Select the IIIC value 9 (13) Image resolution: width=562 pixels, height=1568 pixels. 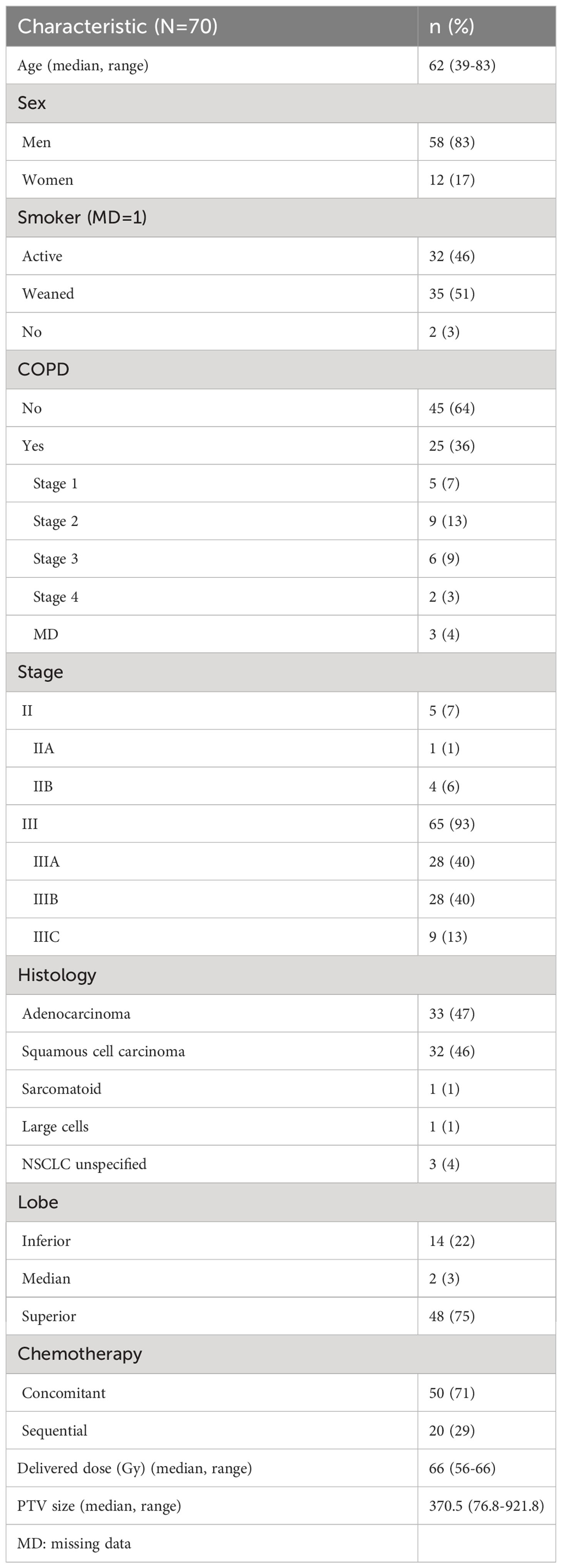point(448,937)
